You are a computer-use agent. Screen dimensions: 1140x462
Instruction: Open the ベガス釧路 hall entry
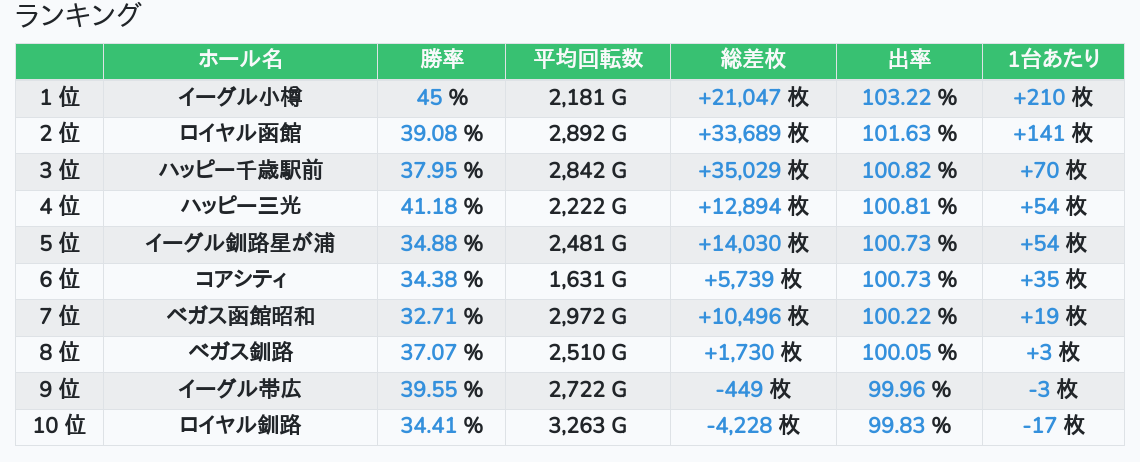pos(240,353)
